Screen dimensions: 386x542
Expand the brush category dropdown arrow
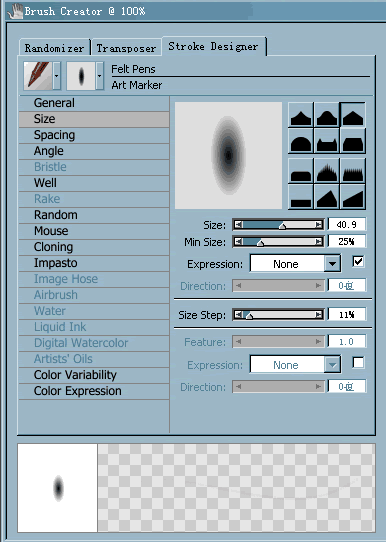click(x=57, y=76)
